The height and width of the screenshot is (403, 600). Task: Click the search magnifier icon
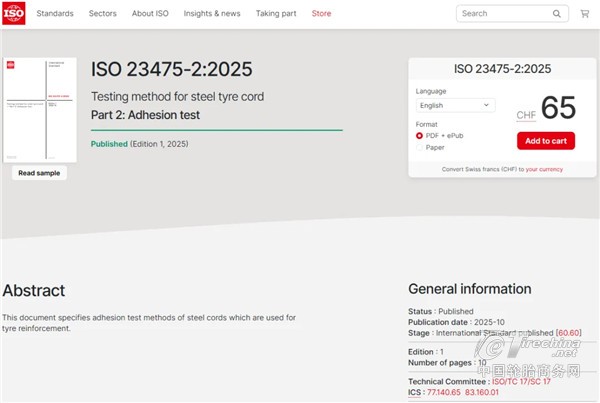(557, 14)
